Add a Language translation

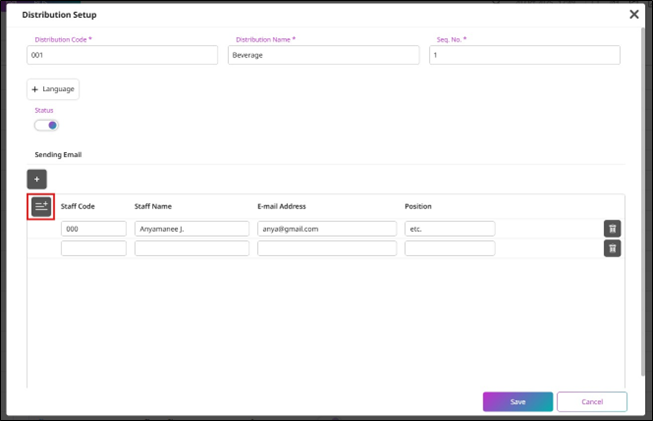(x=53, y=89)
